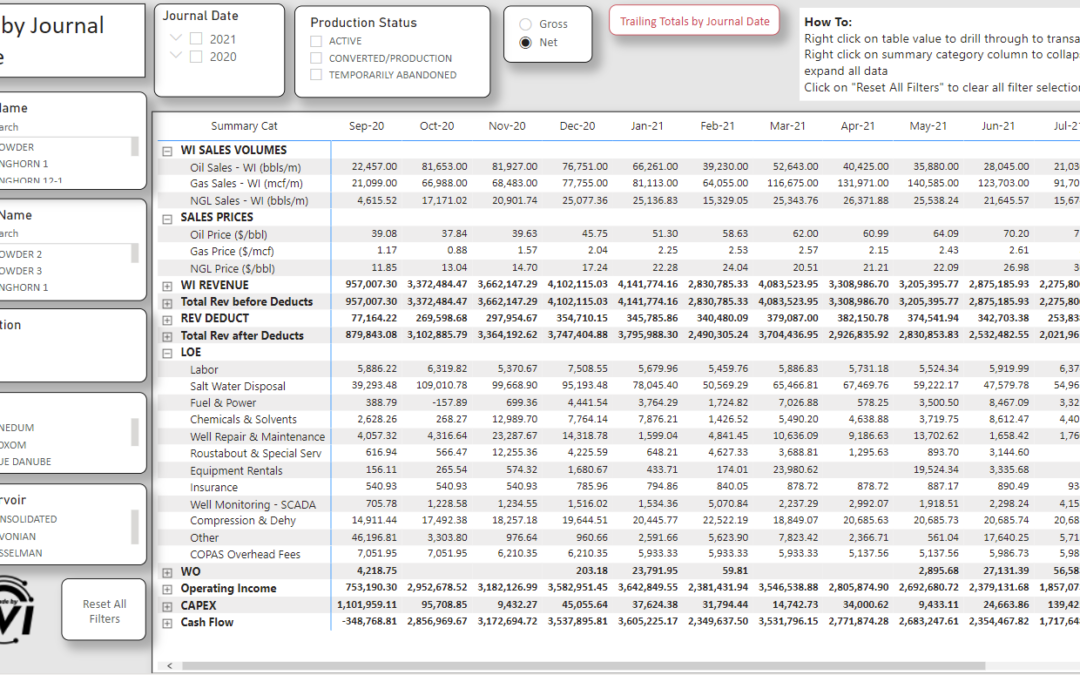
Task: Select the Gross radio option
Action: 526,24
